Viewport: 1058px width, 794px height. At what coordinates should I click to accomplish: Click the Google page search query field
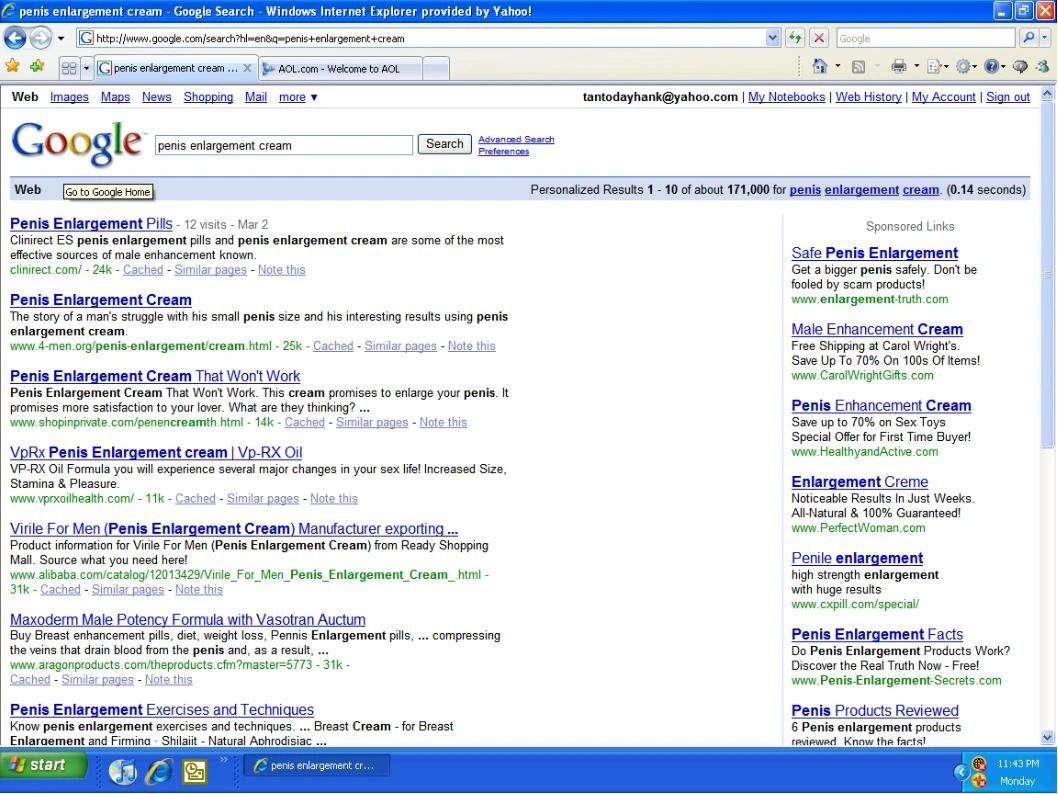click(283, 145)
